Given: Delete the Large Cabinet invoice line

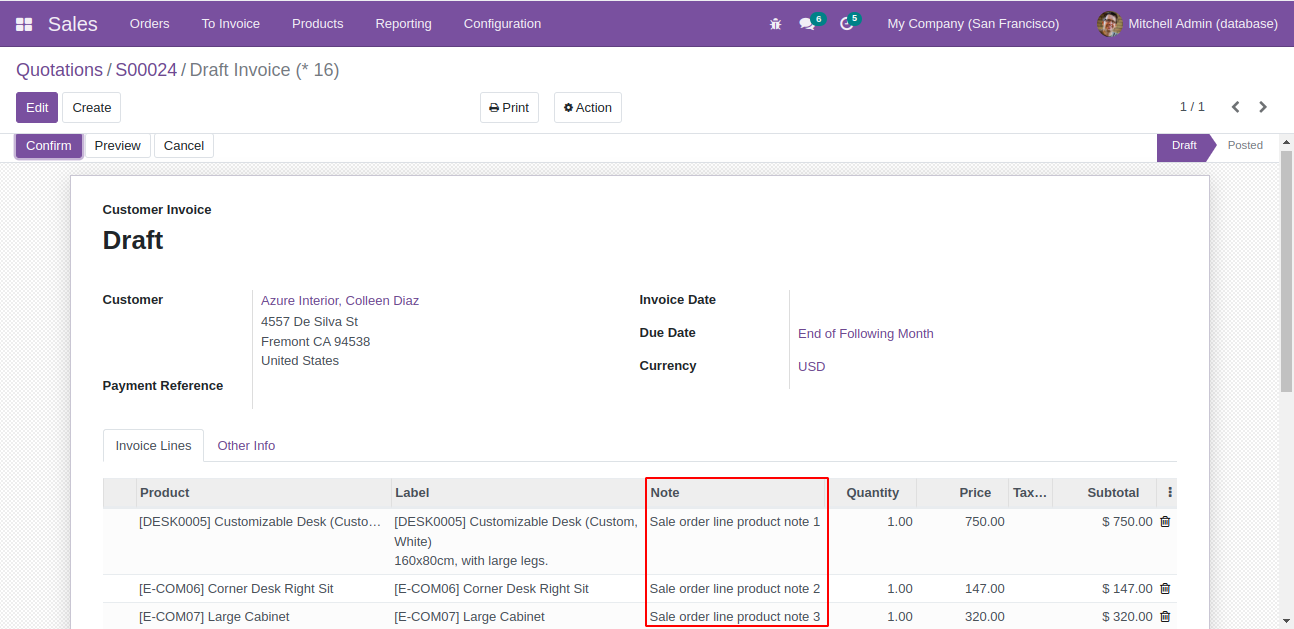Looking at the screenshot, I should click(1165, 617).
